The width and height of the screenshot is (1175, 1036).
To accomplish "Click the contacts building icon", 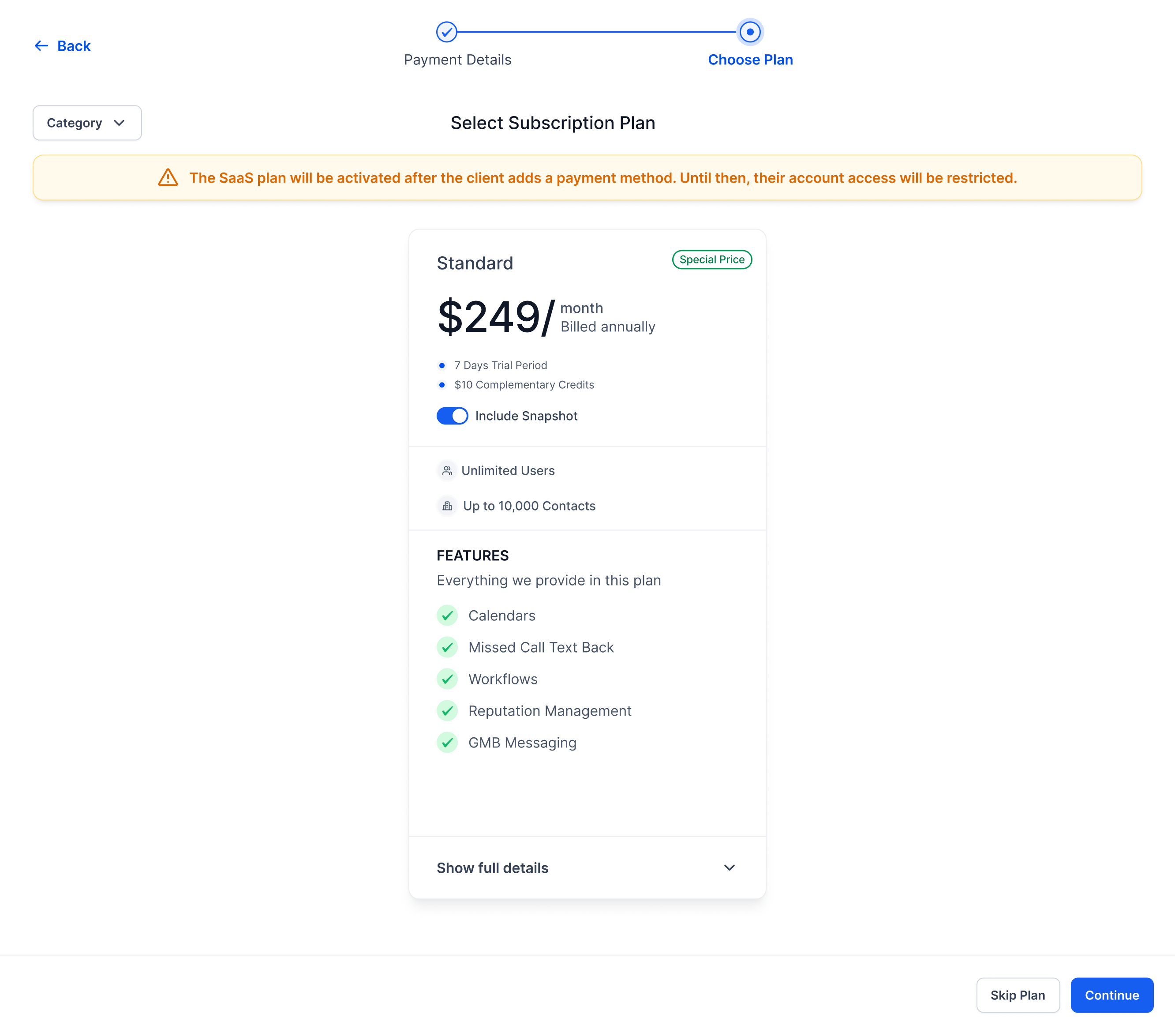I will [x=447, y=506].
